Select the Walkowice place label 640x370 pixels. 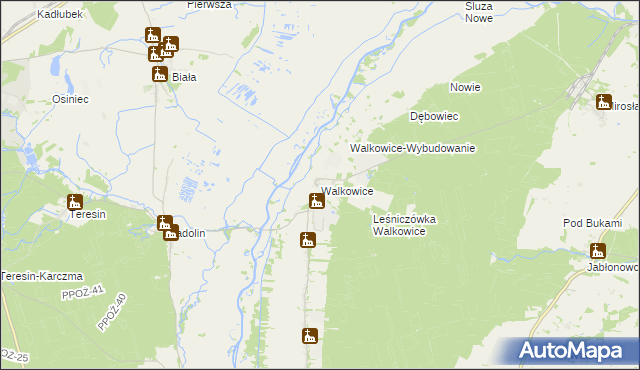point(347,191)
